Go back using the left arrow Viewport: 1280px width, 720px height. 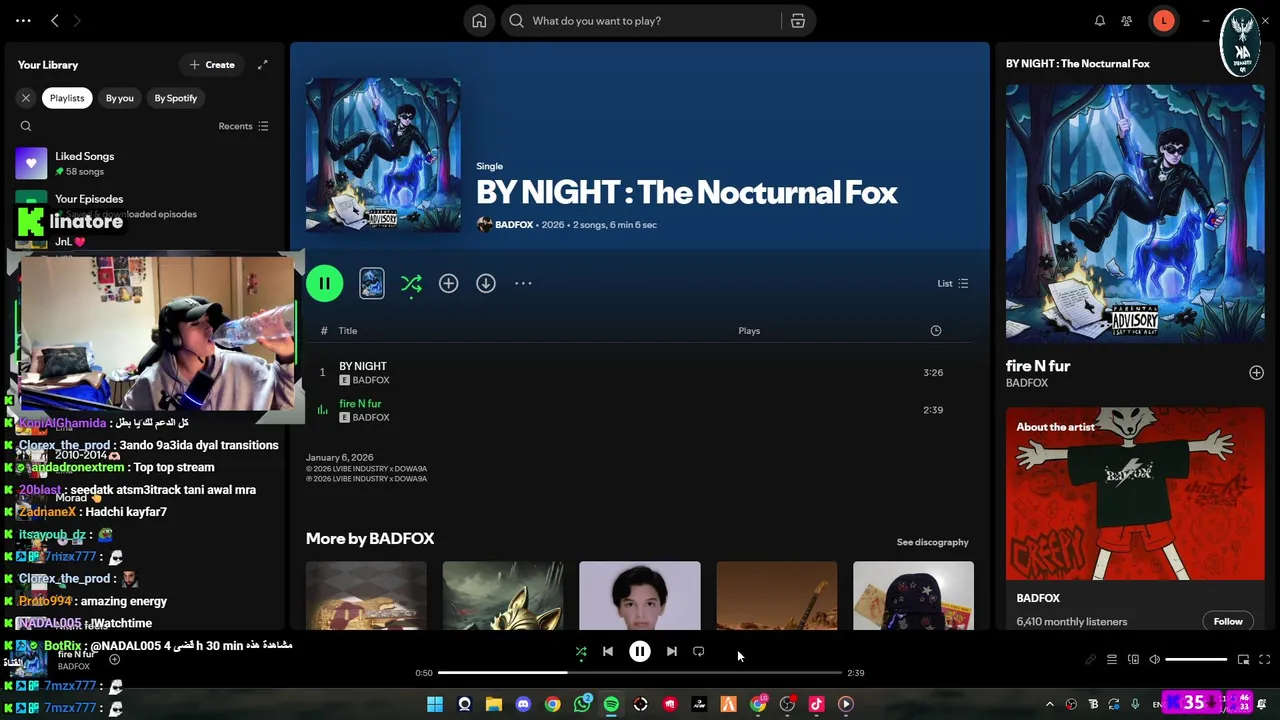tap(55, 21)
